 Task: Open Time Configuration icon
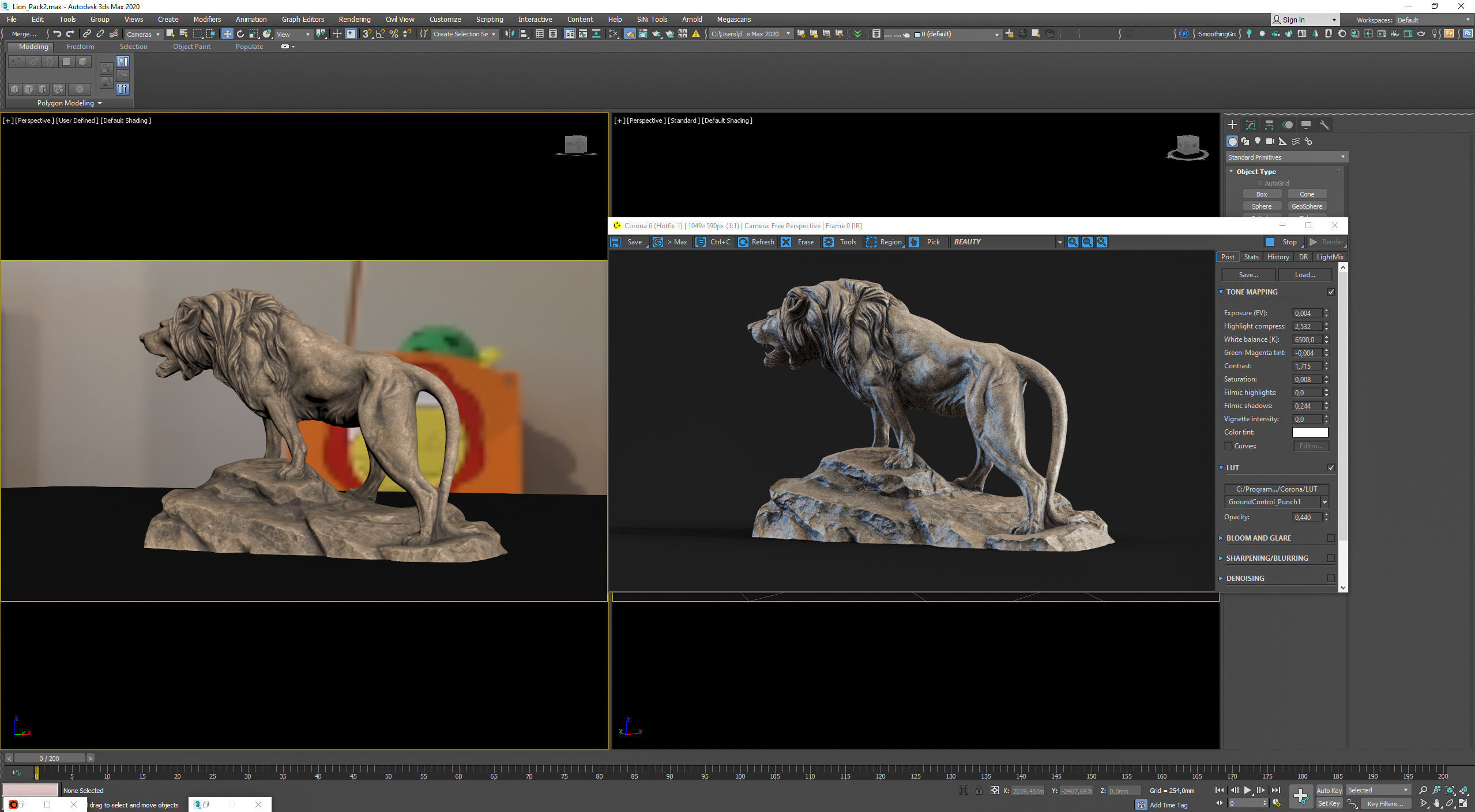[x=1277, y=803]
